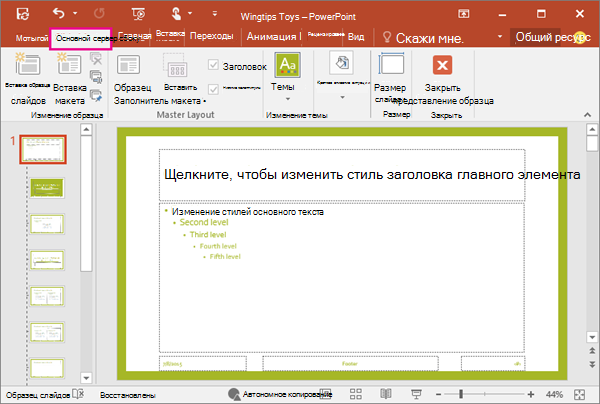Click the Вставить placeholder icon
The height and width of the screenshot is (404, 600).
175,66
